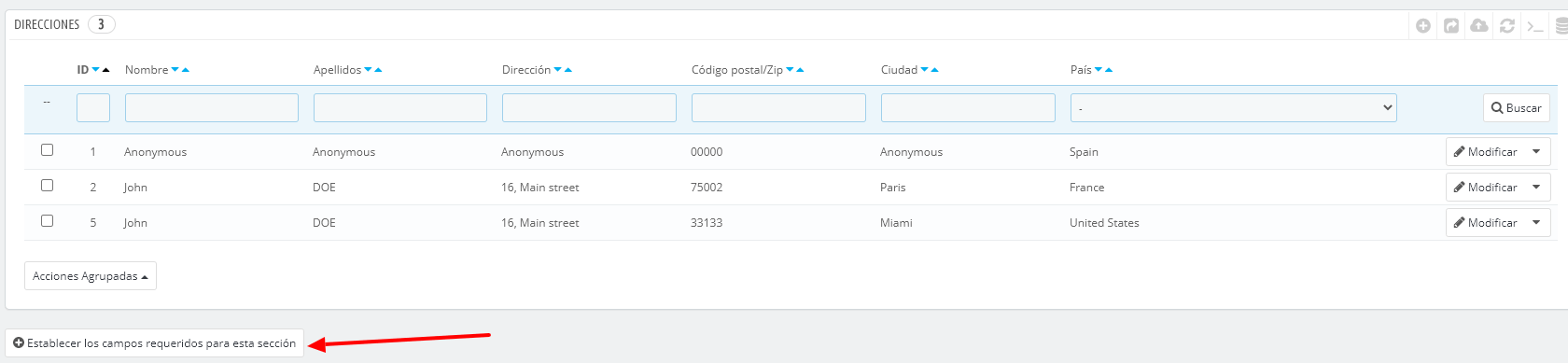
Task: Click the cloud upload import icon
Action: pos(1479,25)
